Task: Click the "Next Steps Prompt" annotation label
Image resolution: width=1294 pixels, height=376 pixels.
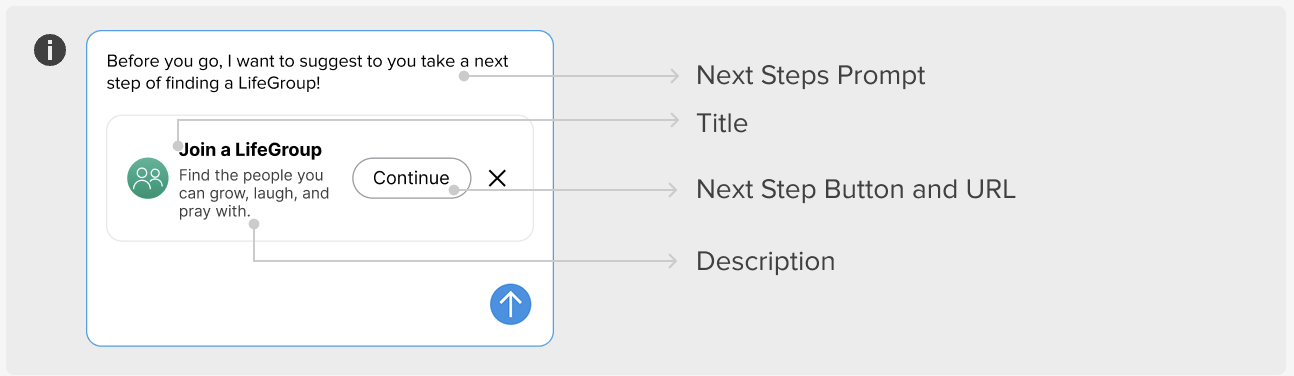Action: [811, 75]
